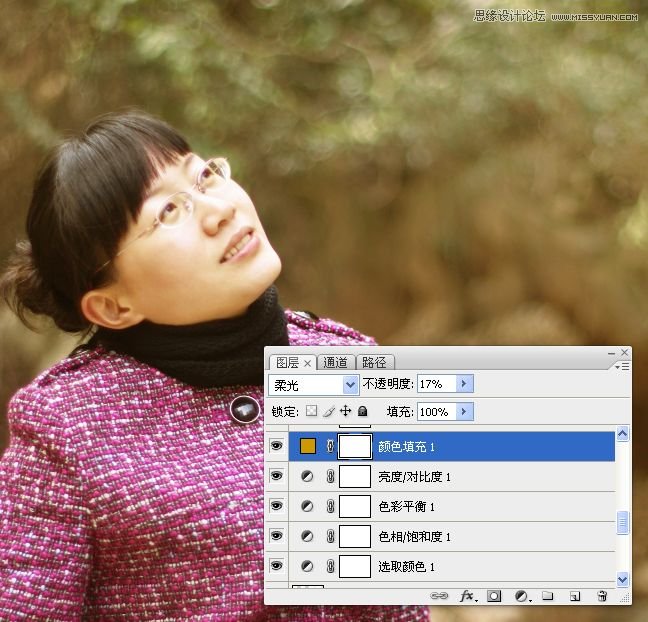Open the new adjustment layer menu
Screen dimensions: 648x622
point(522,596)
